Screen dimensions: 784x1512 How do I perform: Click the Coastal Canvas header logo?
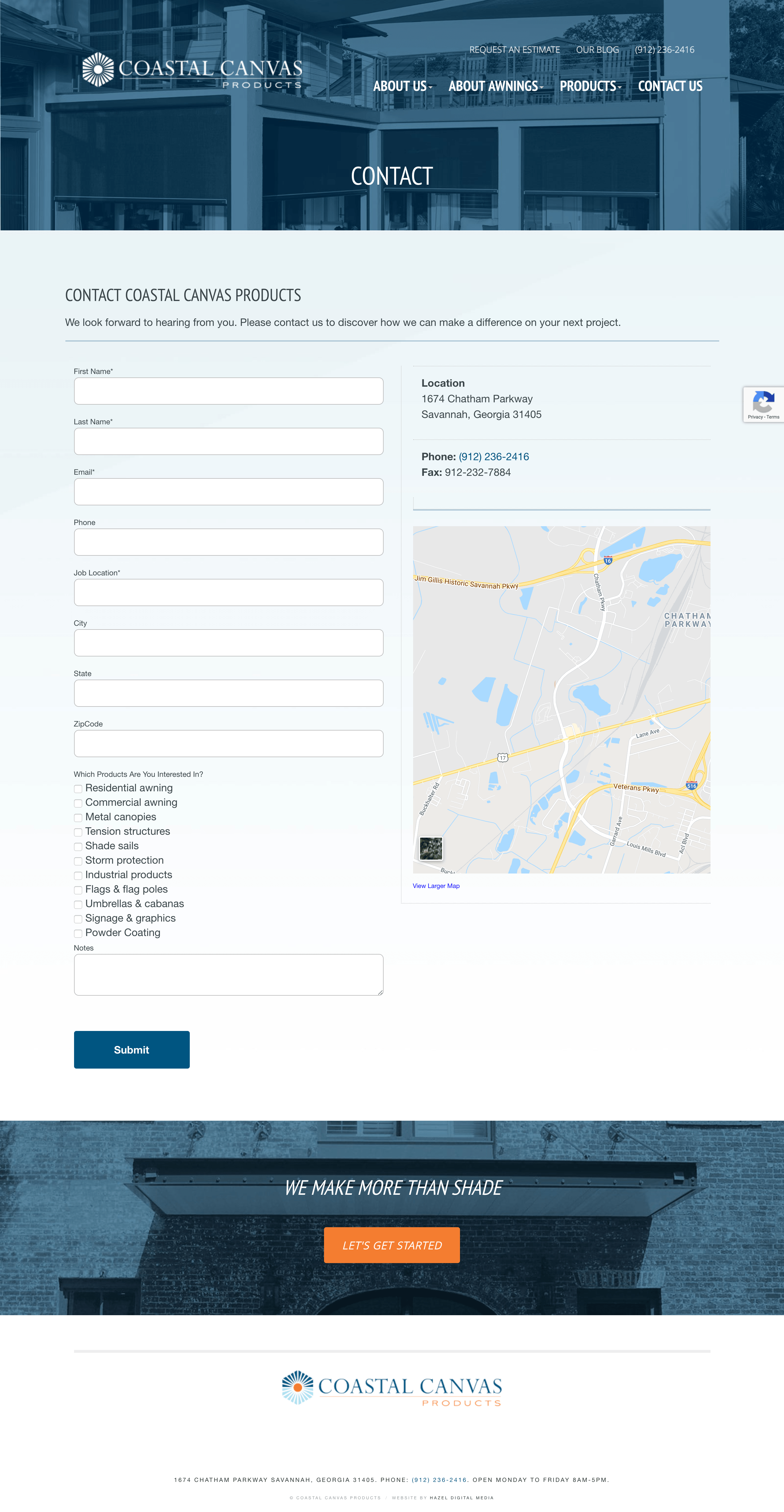[192, 70]
